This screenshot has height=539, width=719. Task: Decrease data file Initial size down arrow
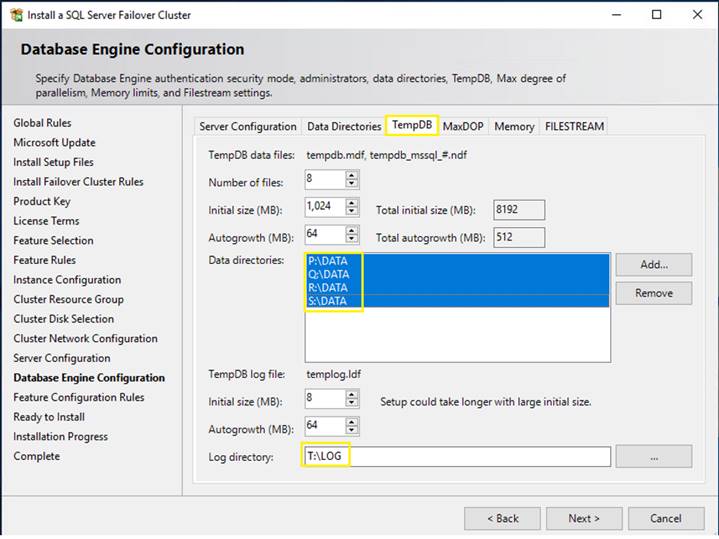[352, 211]
